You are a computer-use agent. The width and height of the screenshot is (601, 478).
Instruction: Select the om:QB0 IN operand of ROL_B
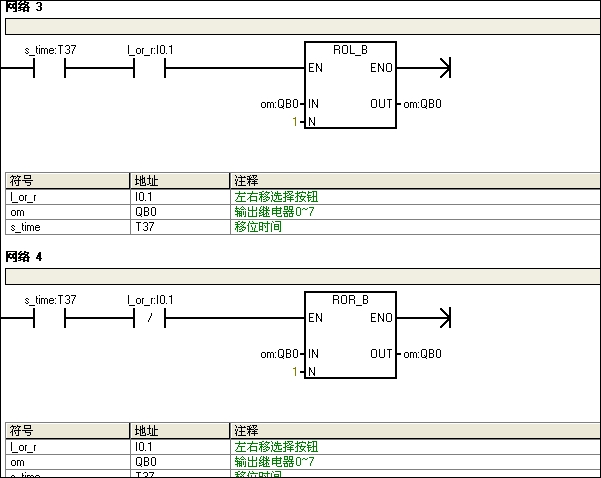point(279,103)
